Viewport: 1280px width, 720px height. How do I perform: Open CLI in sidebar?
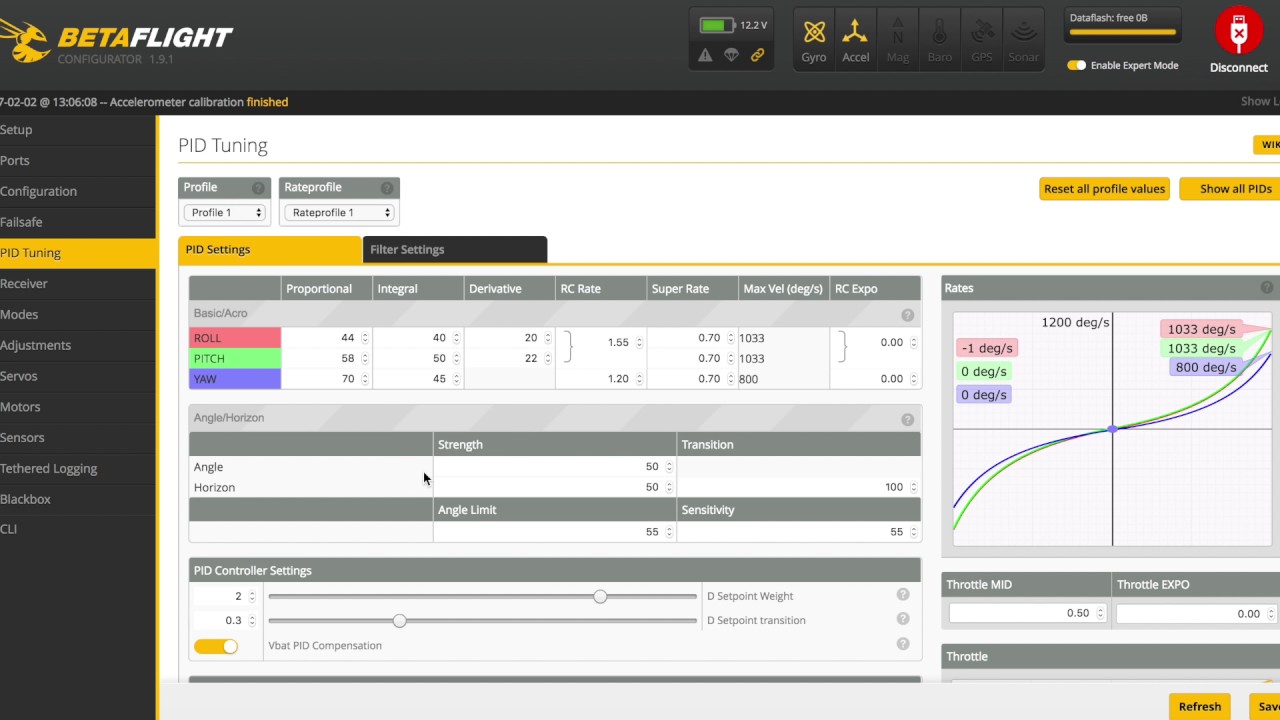(78, 529)
